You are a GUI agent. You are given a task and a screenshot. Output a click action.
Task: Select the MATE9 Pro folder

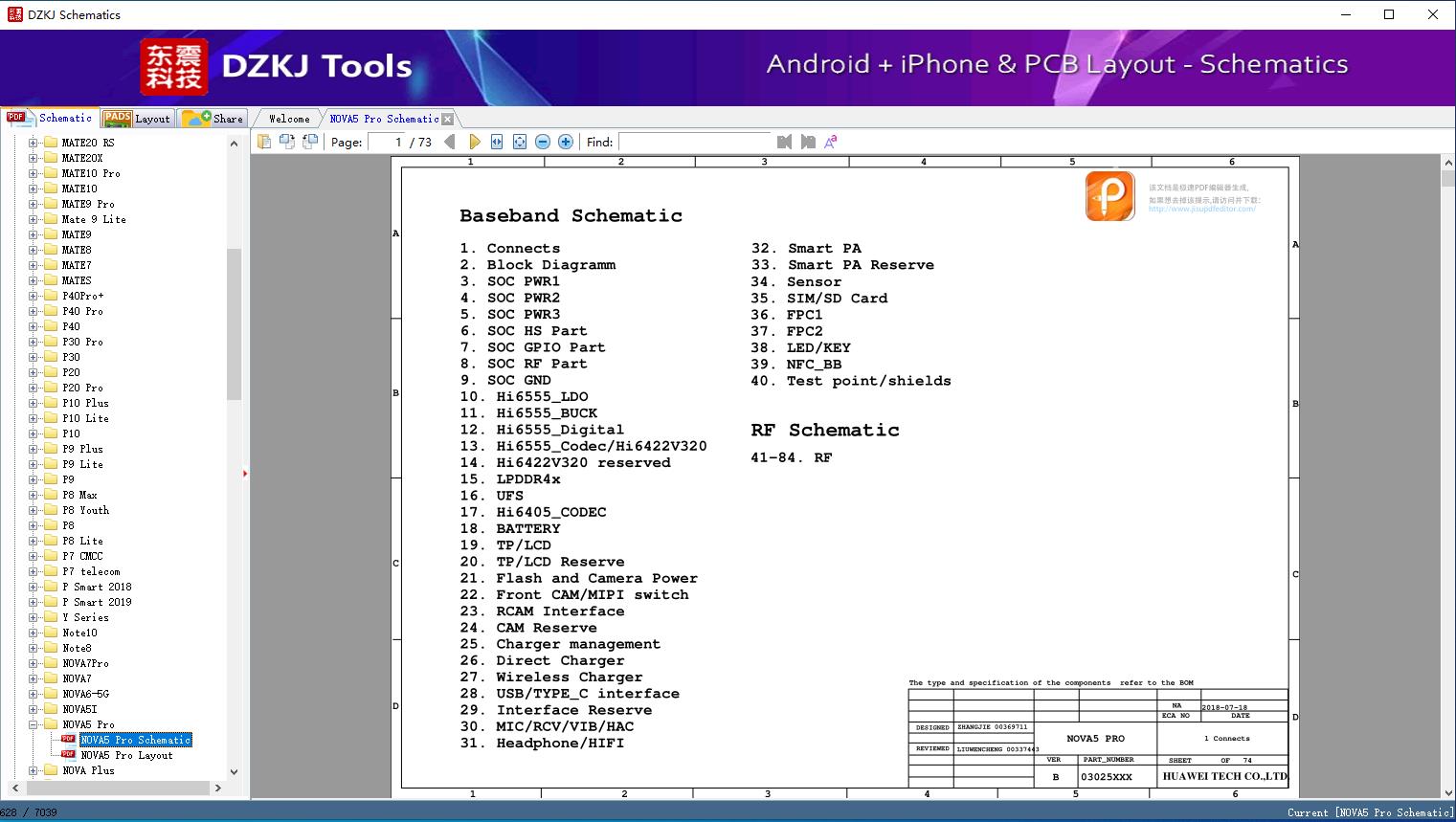click(88, 204)
